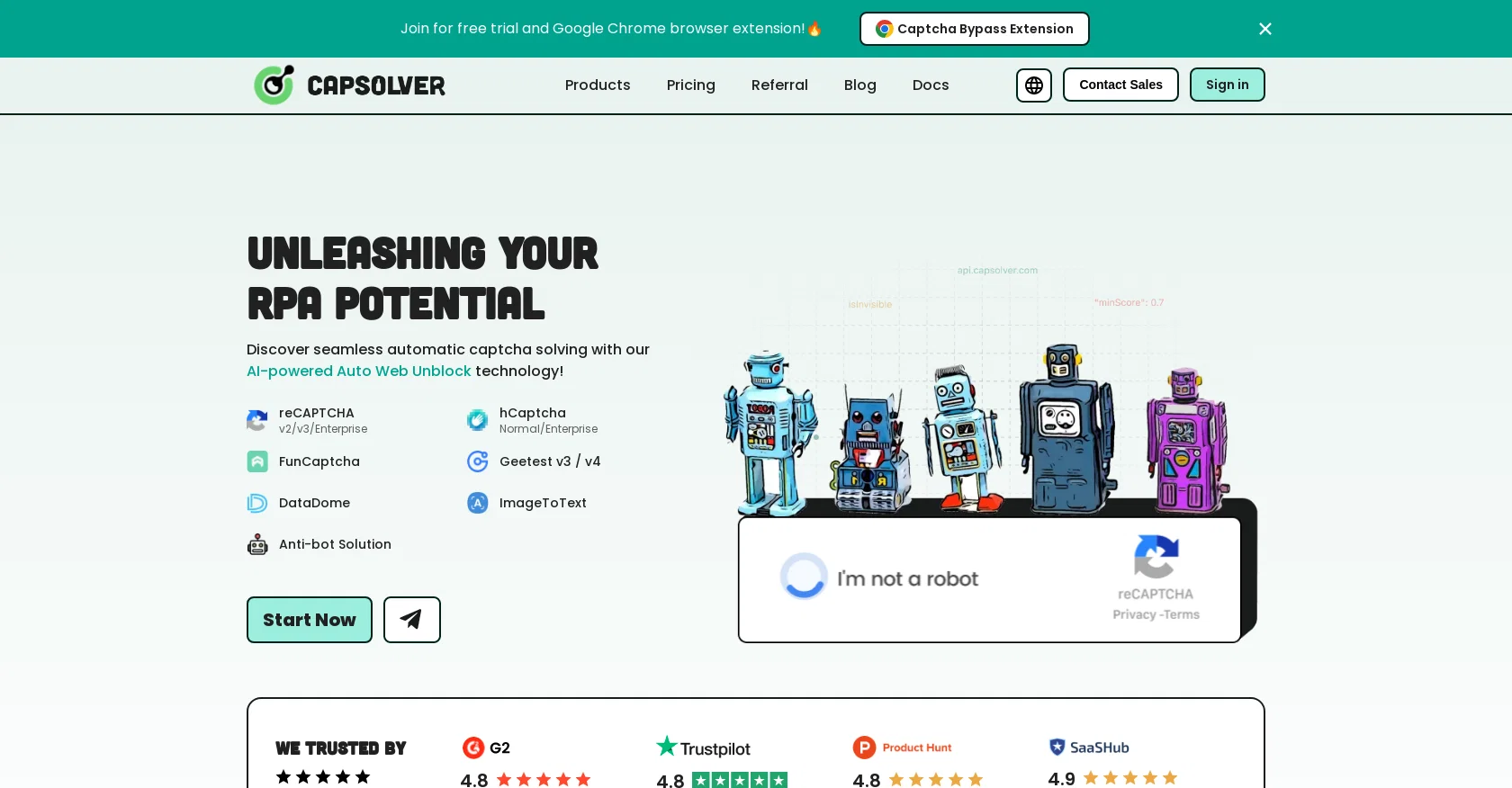Image resolution: width=1512 pixels, height=788 pixels.
Task: Click the CAPSOLVER brand name text
Action: coord(376,85)
